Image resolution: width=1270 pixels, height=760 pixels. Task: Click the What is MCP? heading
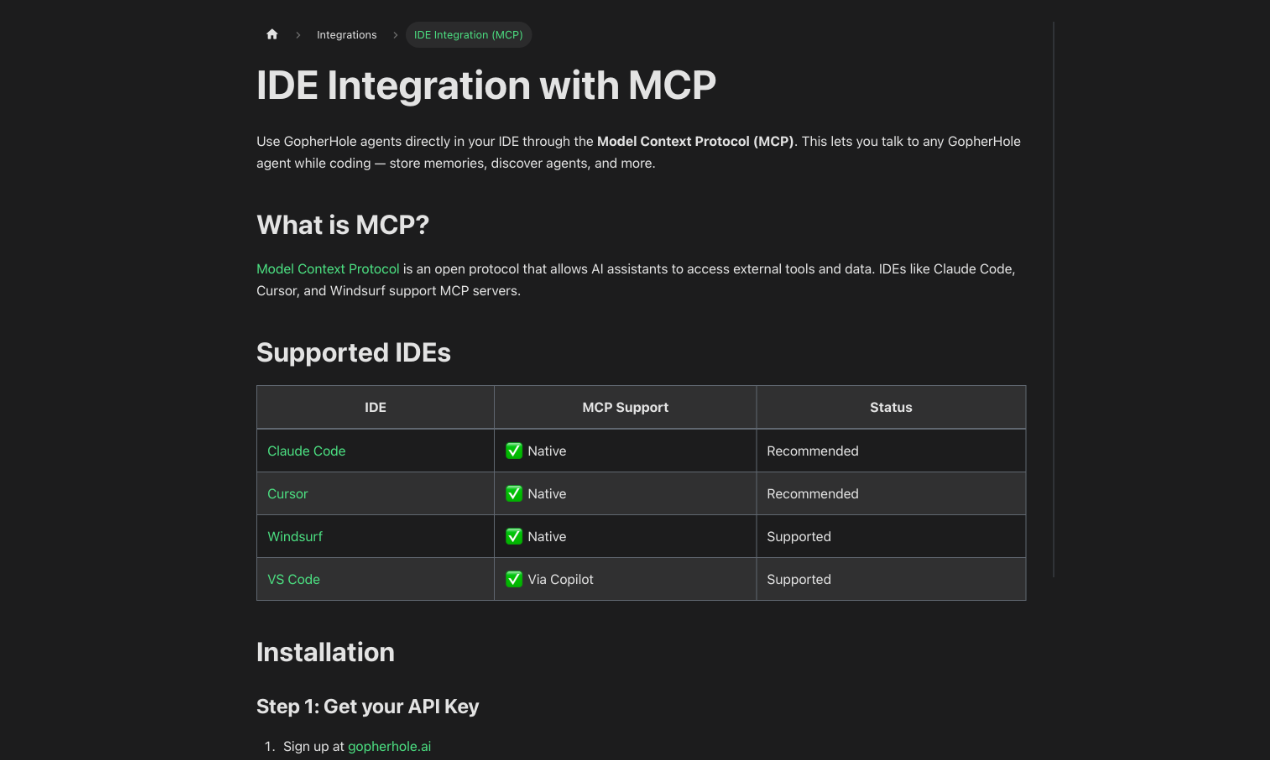[x=343, y=225]
